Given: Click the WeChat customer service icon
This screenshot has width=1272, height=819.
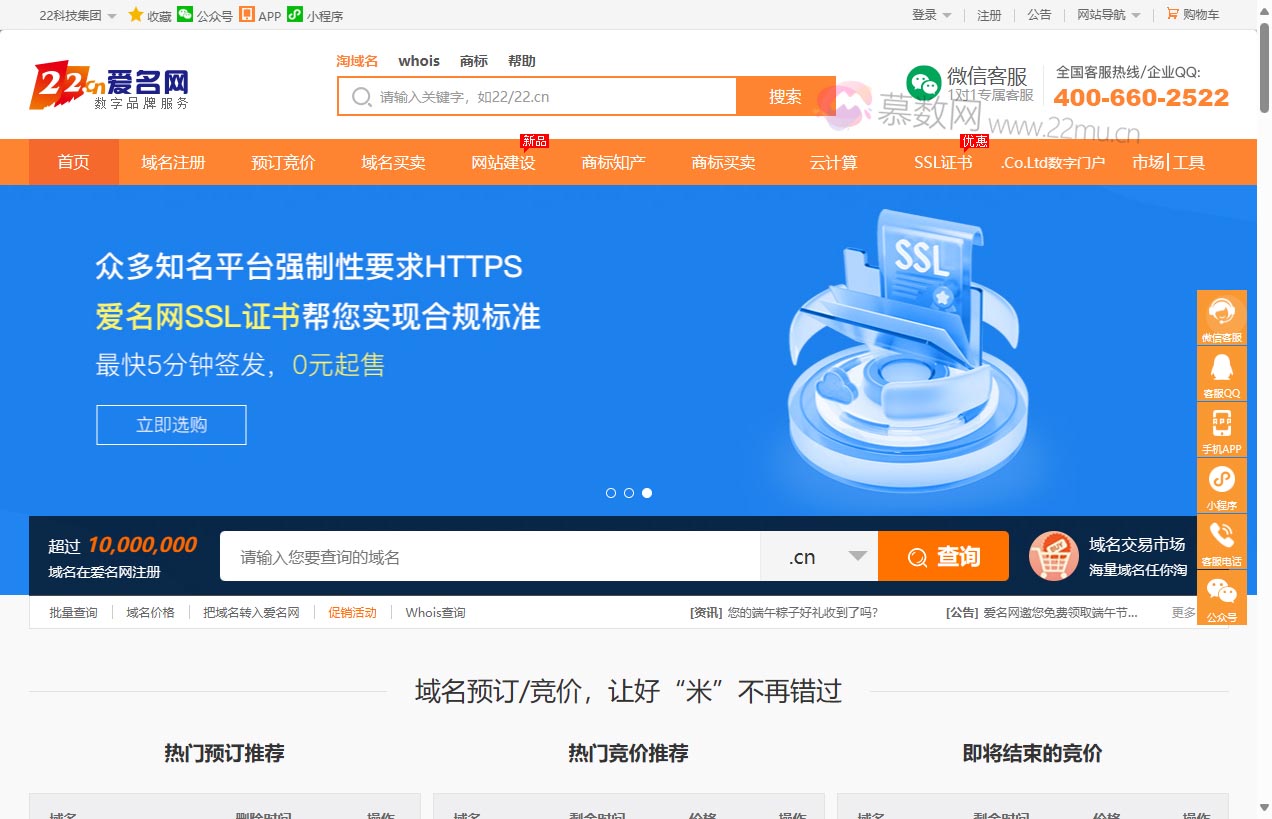Looking at the screenshot, I should pyautogui.click(x=922, y=82).
